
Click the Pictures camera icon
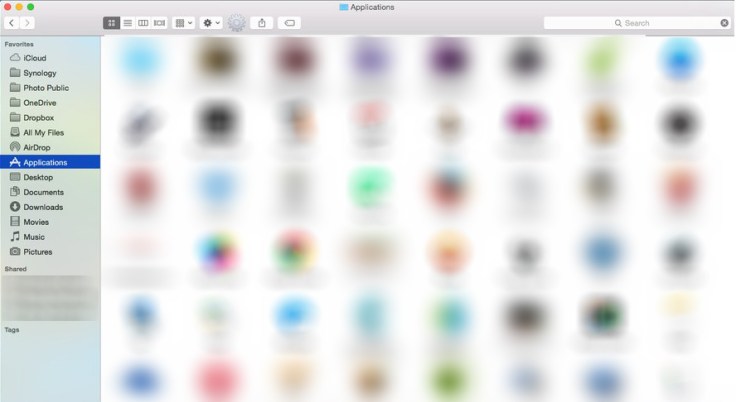(15, 251)
